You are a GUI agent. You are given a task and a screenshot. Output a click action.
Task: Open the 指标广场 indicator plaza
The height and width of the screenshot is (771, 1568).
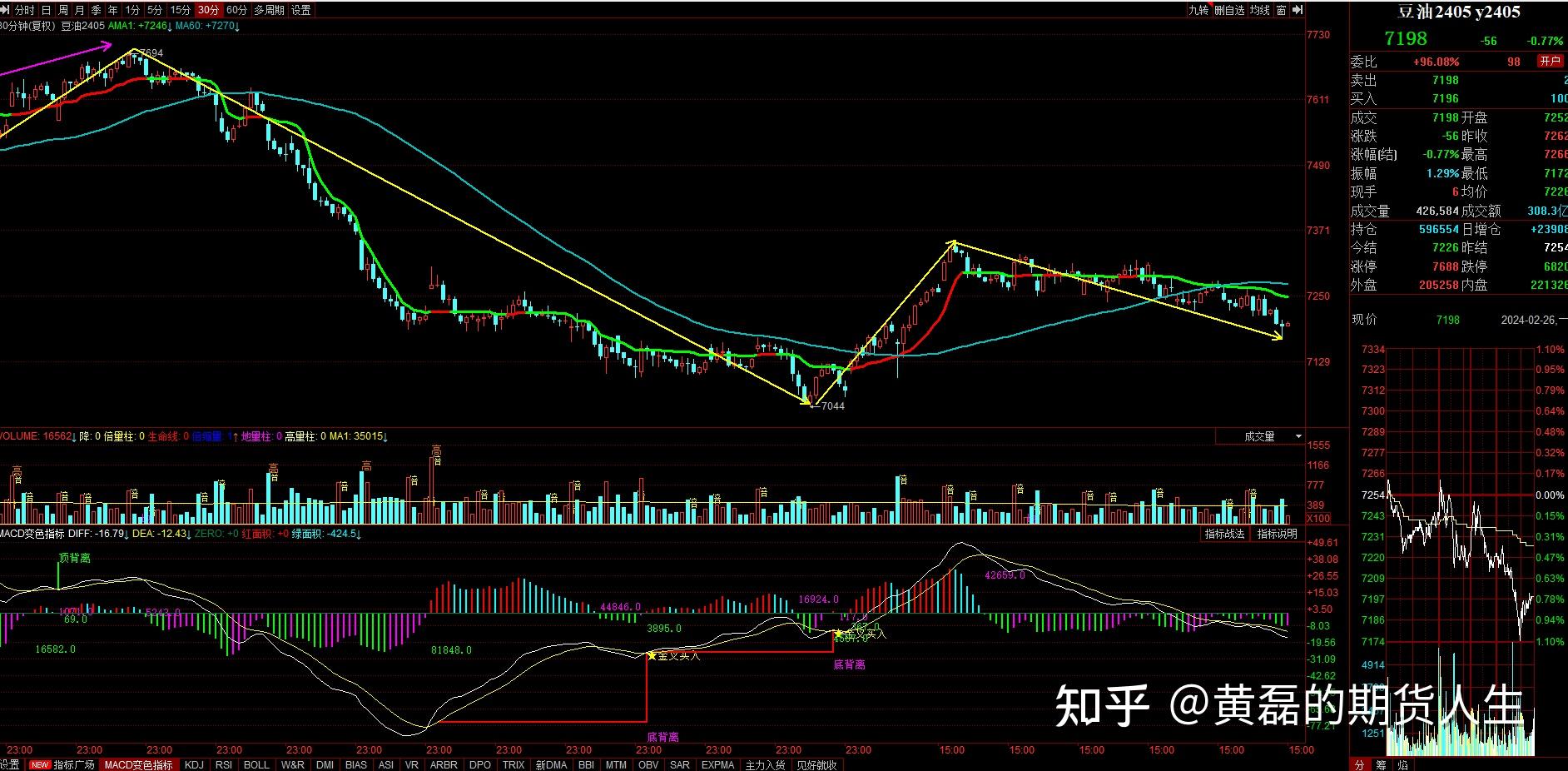click(x=74, y=764)
